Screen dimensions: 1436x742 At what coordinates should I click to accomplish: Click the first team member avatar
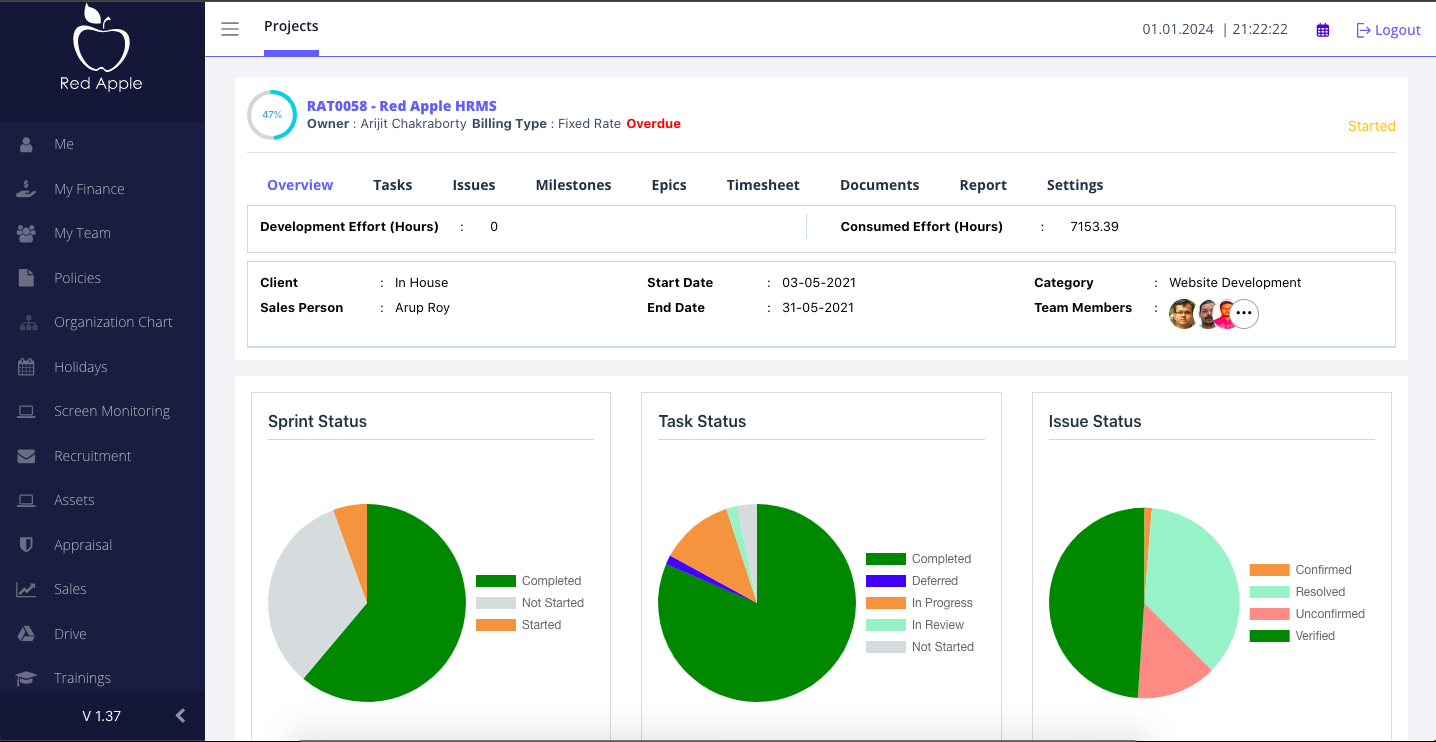pos(1183,314)
